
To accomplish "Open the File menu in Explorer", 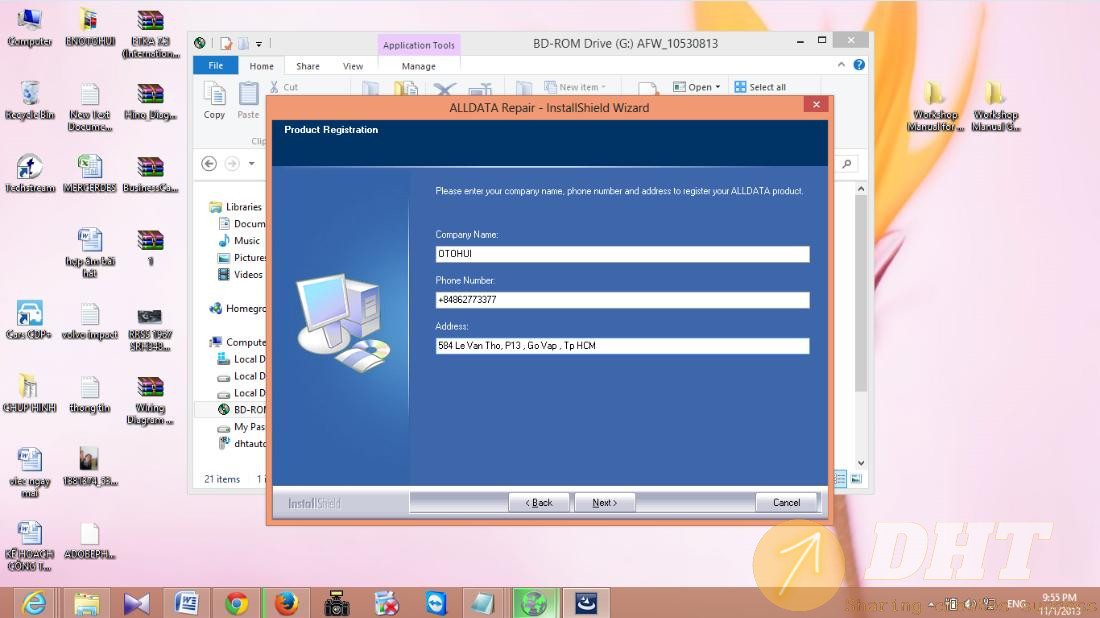I will coord(215,66).
